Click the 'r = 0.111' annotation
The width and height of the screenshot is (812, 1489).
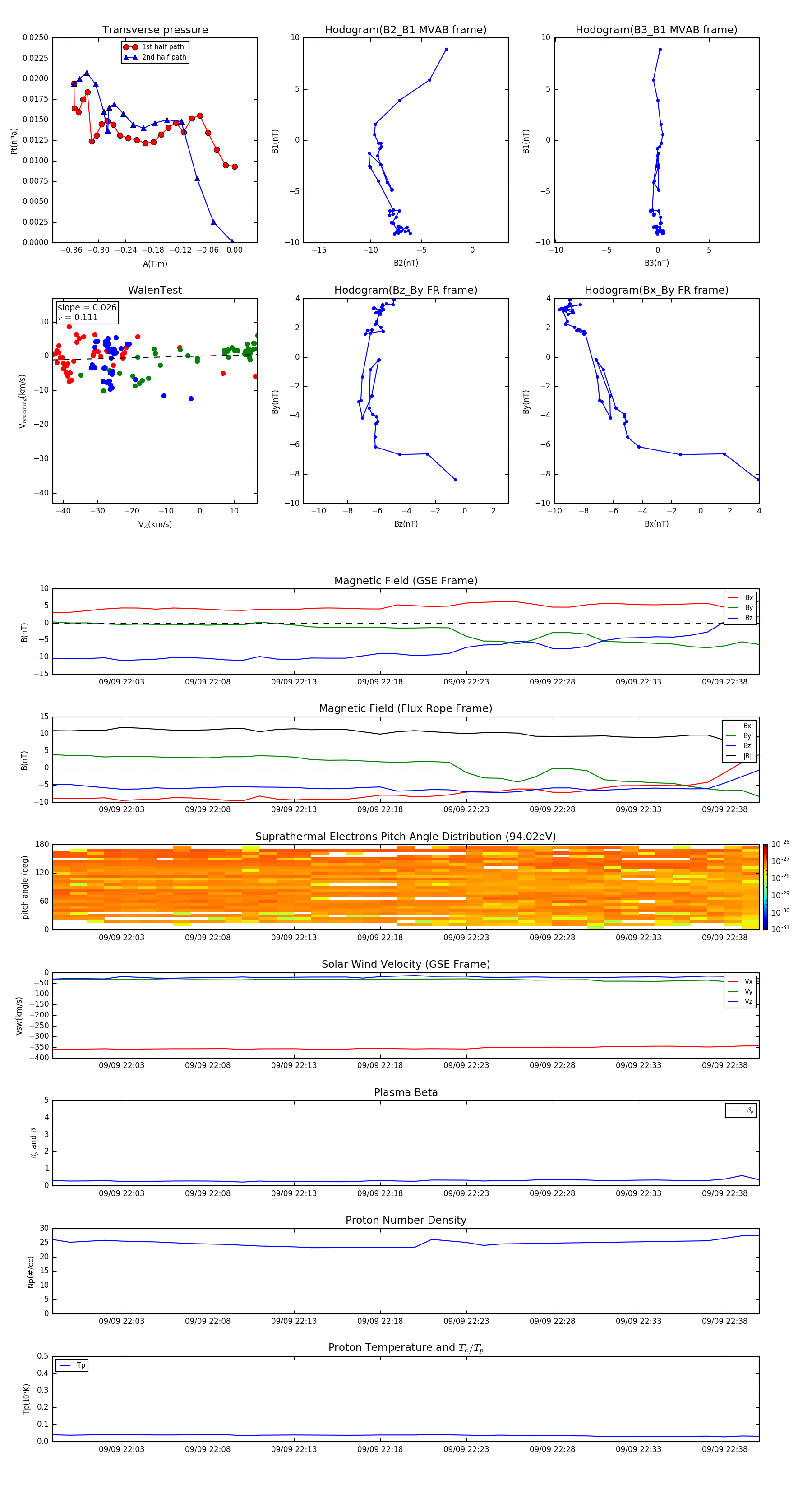(78, 317)
